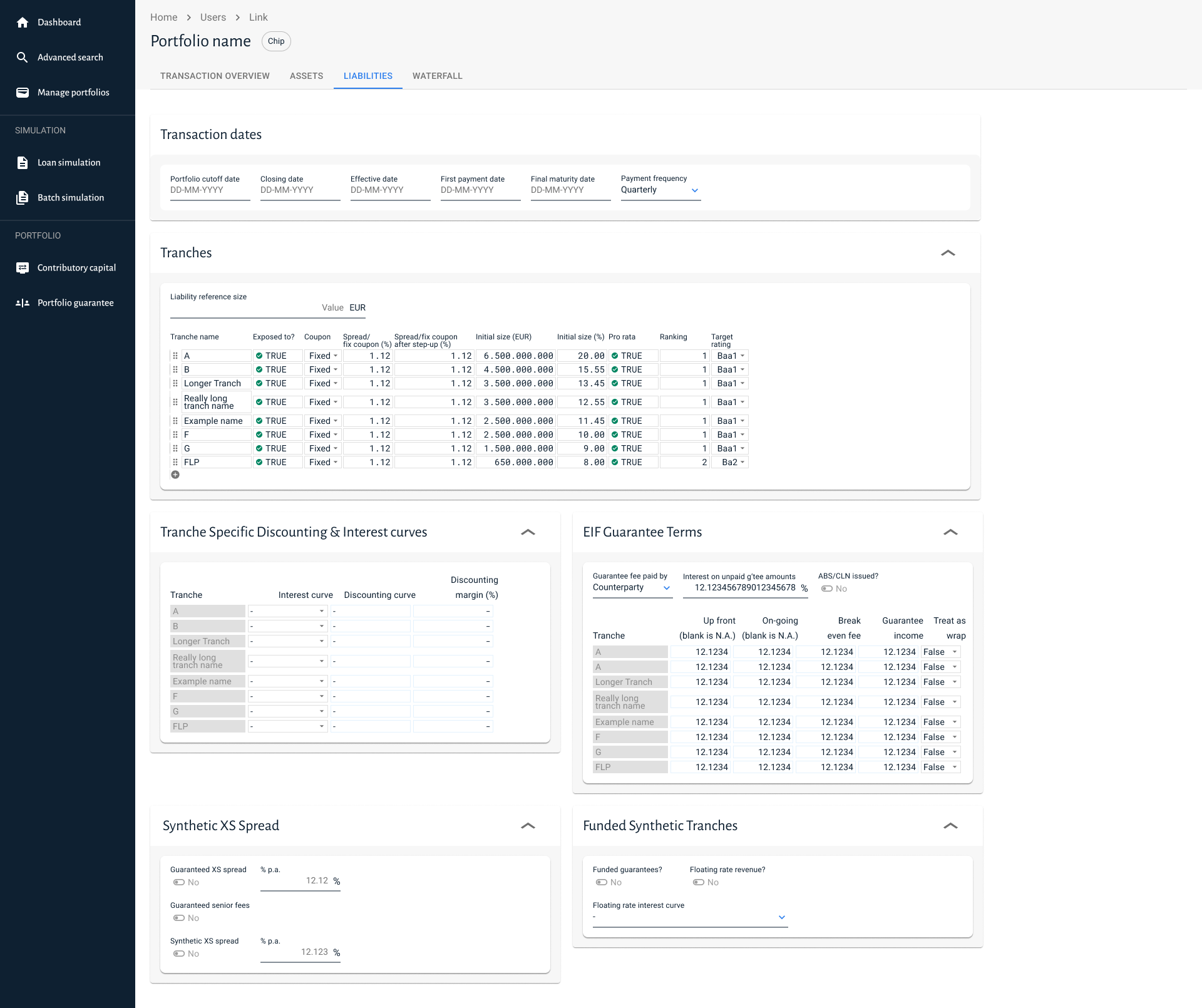1202x1008 pixels.
Task: Toggle Funded guarantees switch
Action: click(602, 882)
